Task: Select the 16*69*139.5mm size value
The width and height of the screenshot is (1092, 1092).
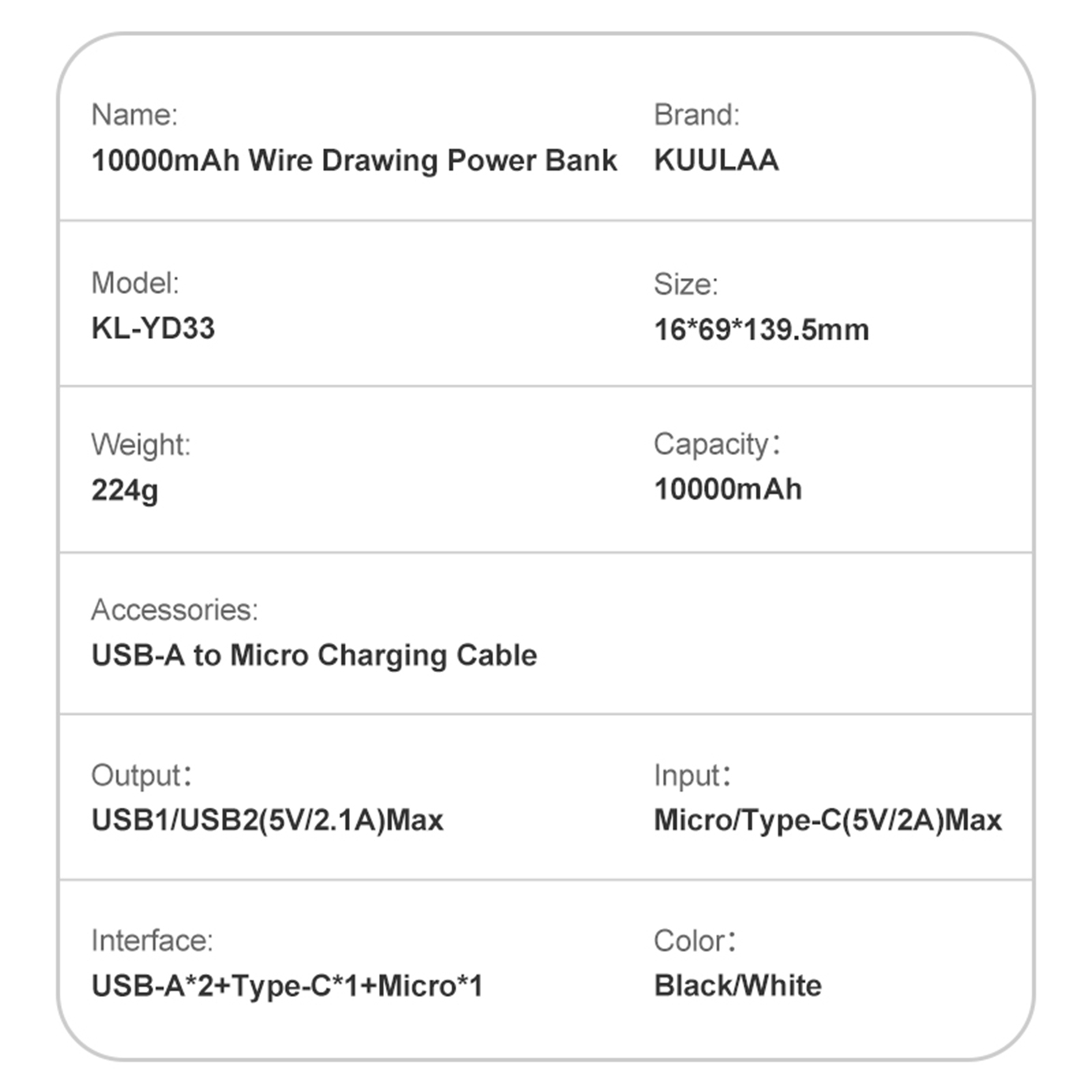Action: point(761,330)
